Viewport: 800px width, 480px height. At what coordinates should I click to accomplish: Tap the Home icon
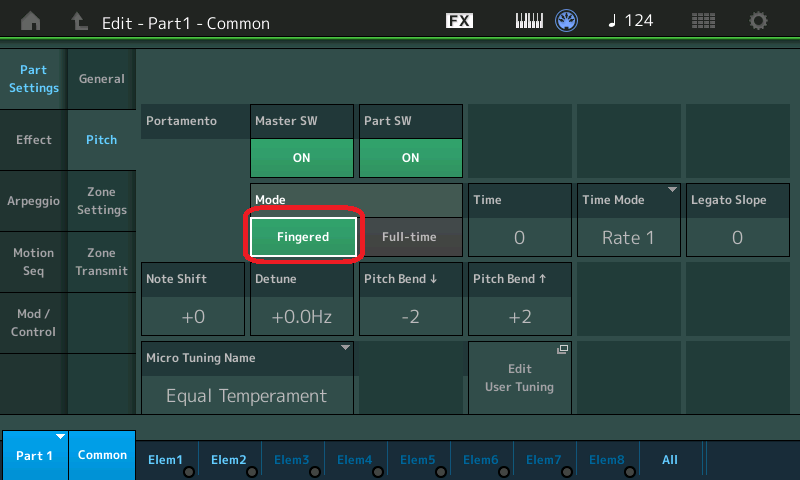[x=32, y=21]
